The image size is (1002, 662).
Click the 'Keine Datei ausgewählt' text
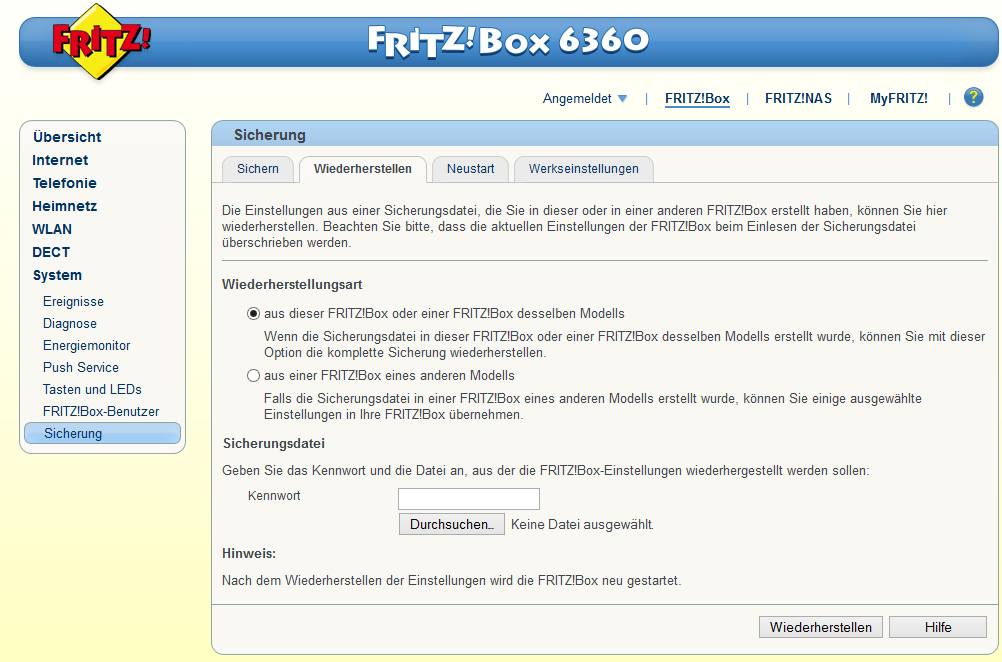[x=582, y=525]
